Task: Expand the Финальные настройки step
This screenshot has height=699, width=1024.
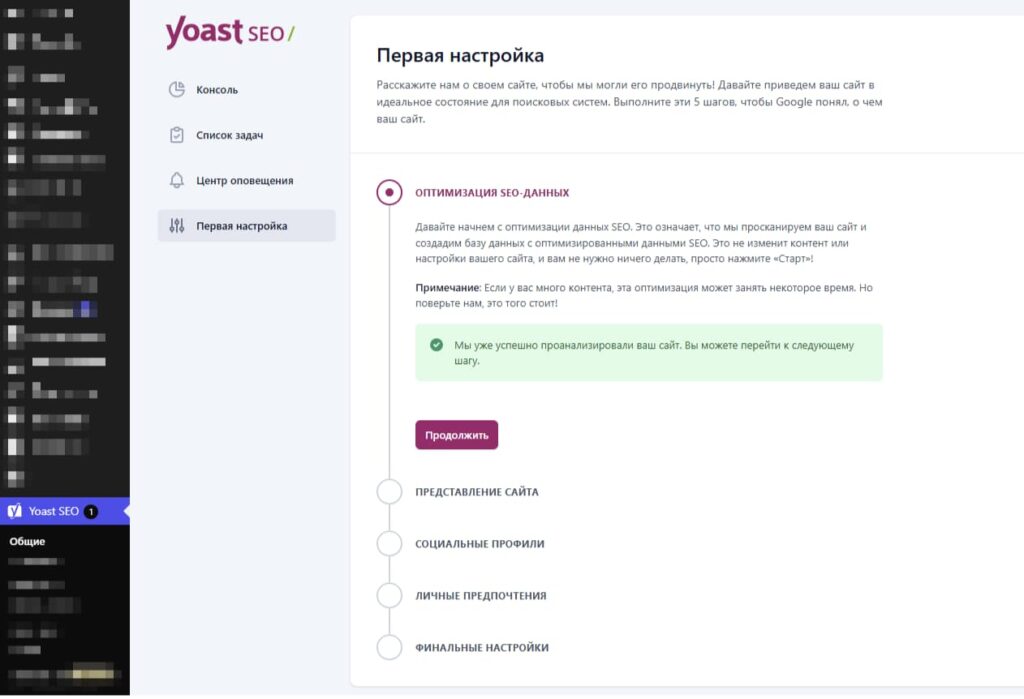Action: click(x=482, y=647)
